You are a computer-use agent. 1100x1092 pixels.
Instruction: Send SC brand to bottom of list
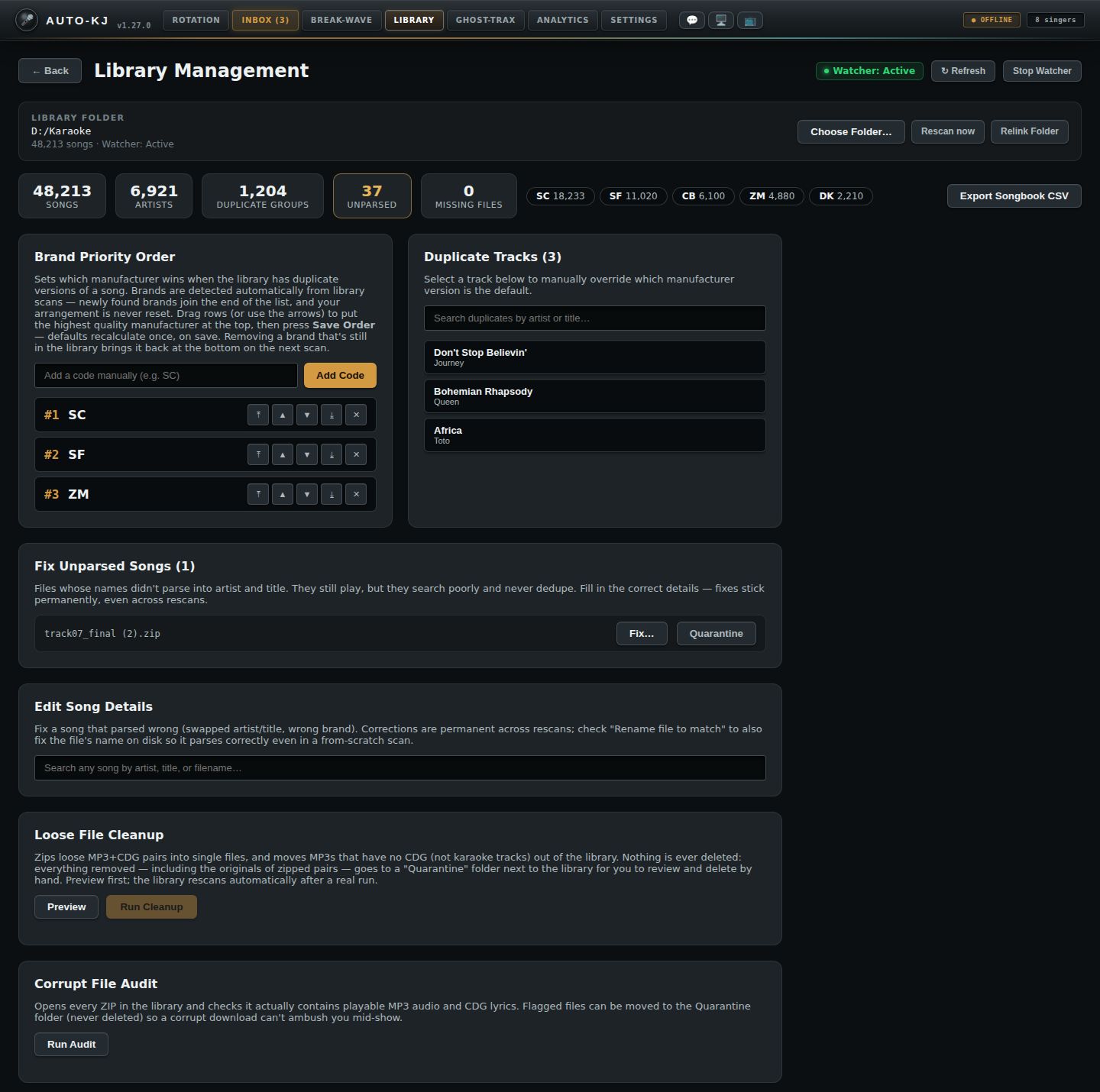[332, 415]
